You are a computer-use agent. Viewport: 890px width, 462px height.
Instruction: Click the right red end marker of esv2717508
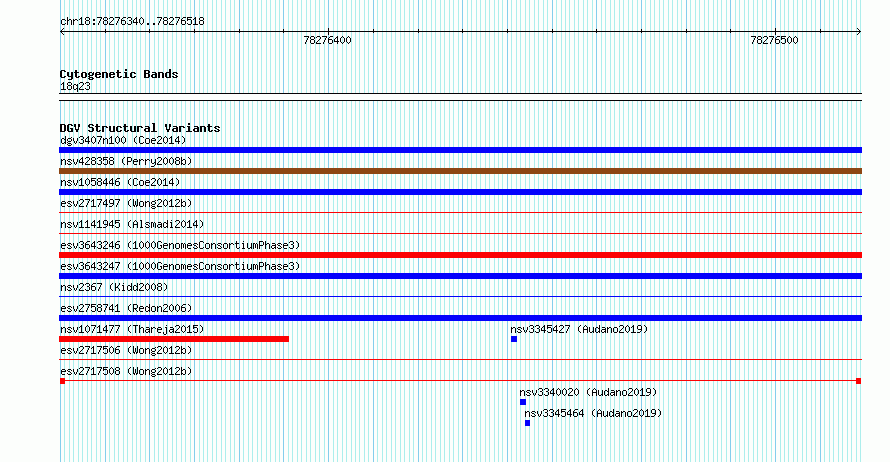click(858, 381)
